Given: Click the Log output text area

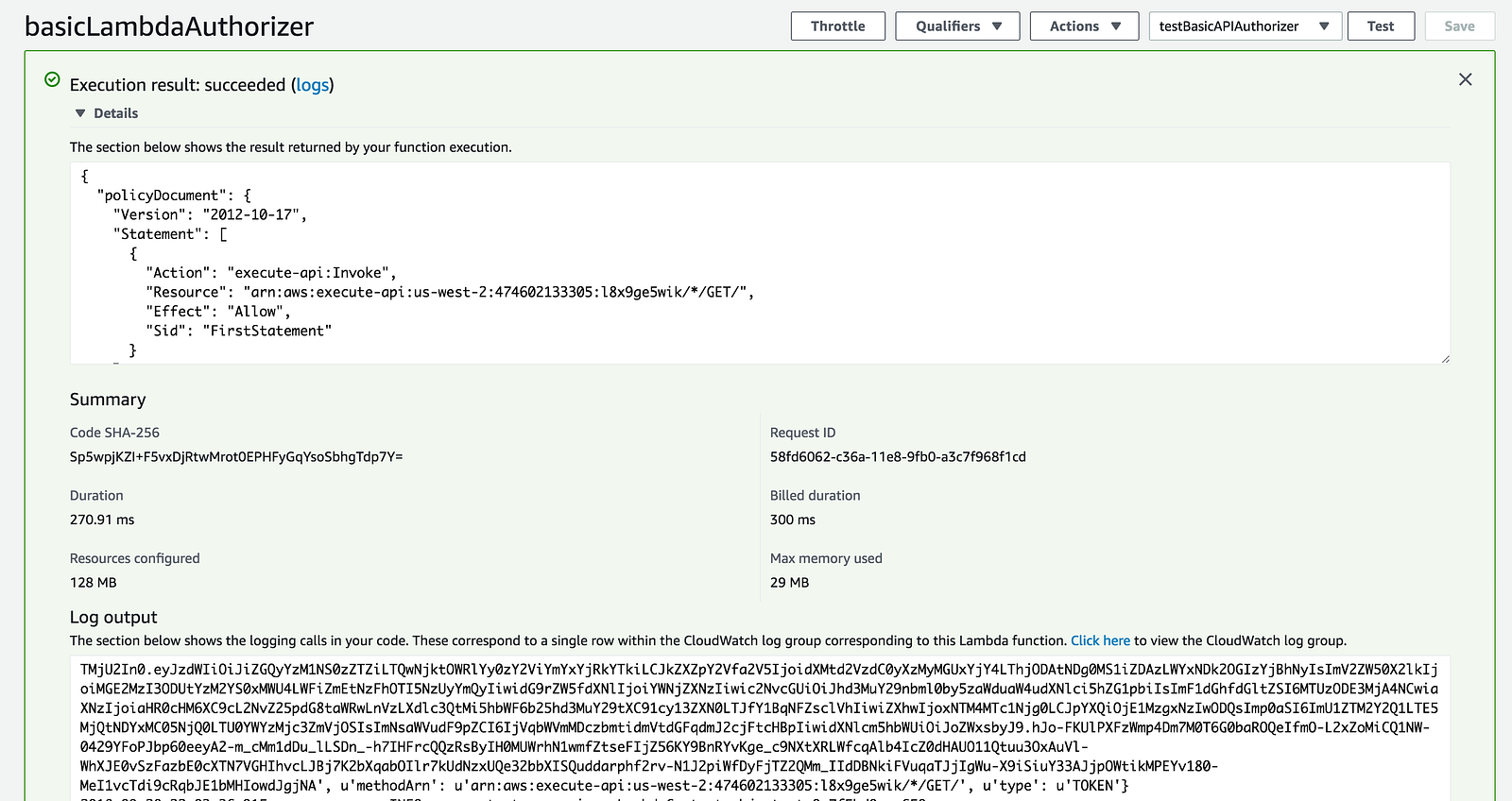Looking at the screenshot, I should coord(760,728).
